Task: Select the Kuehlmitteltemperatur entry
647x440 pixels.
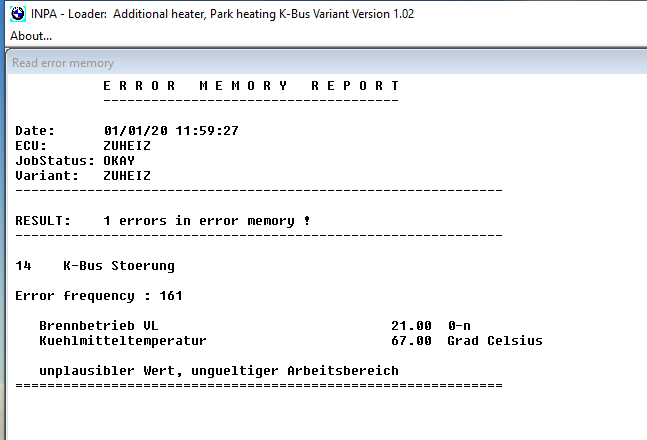Action: (123, 341)
